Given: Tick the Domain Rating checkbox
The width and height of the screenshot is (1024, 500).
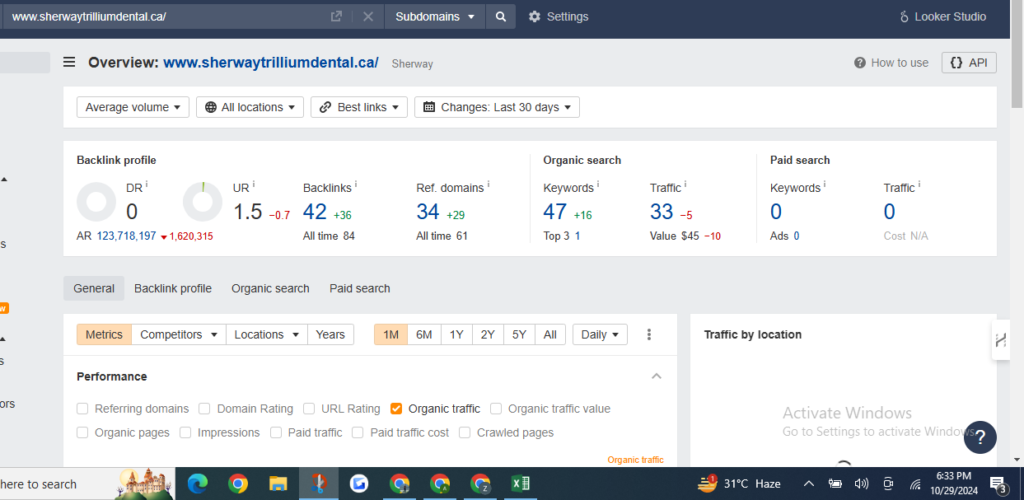Looking at the screenshot, I should (x=204, y=408).
